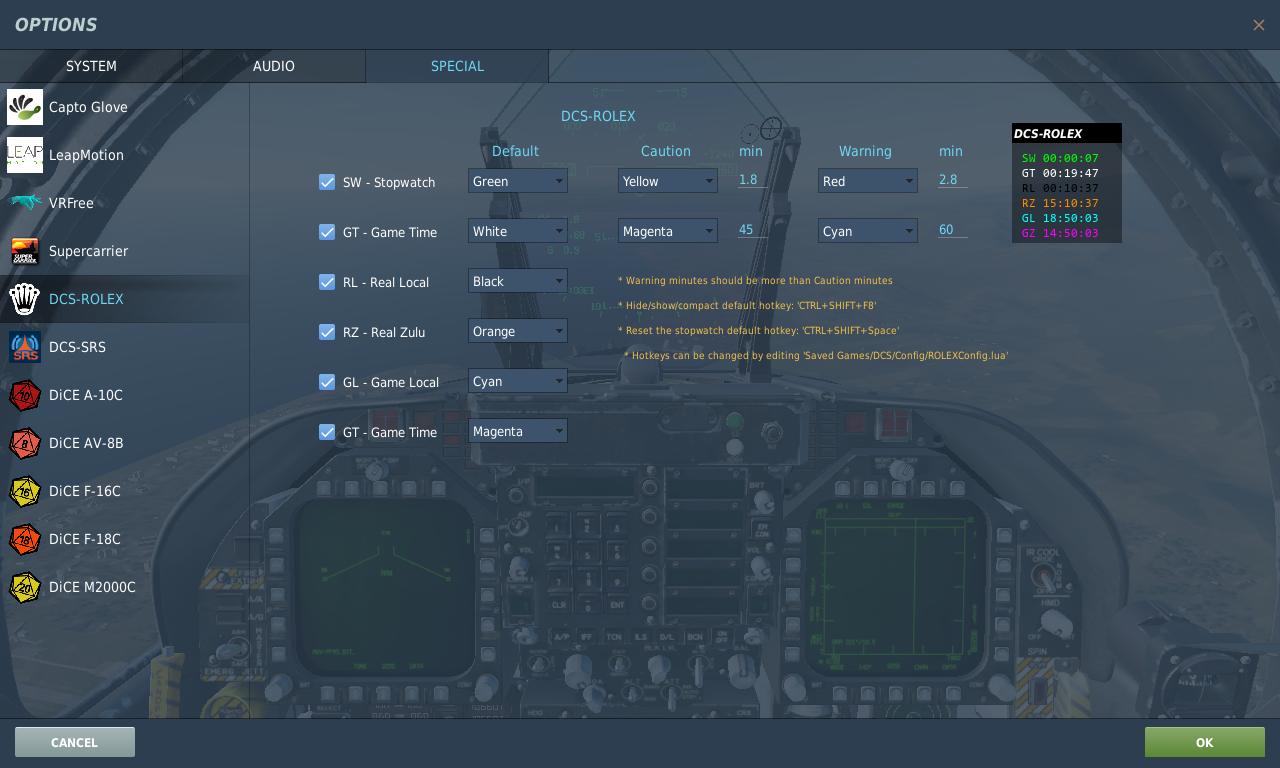Select the DiCE M2000C dice icon
The width and height of the screenshot is (1280, 768).
[x=25, y=587]
